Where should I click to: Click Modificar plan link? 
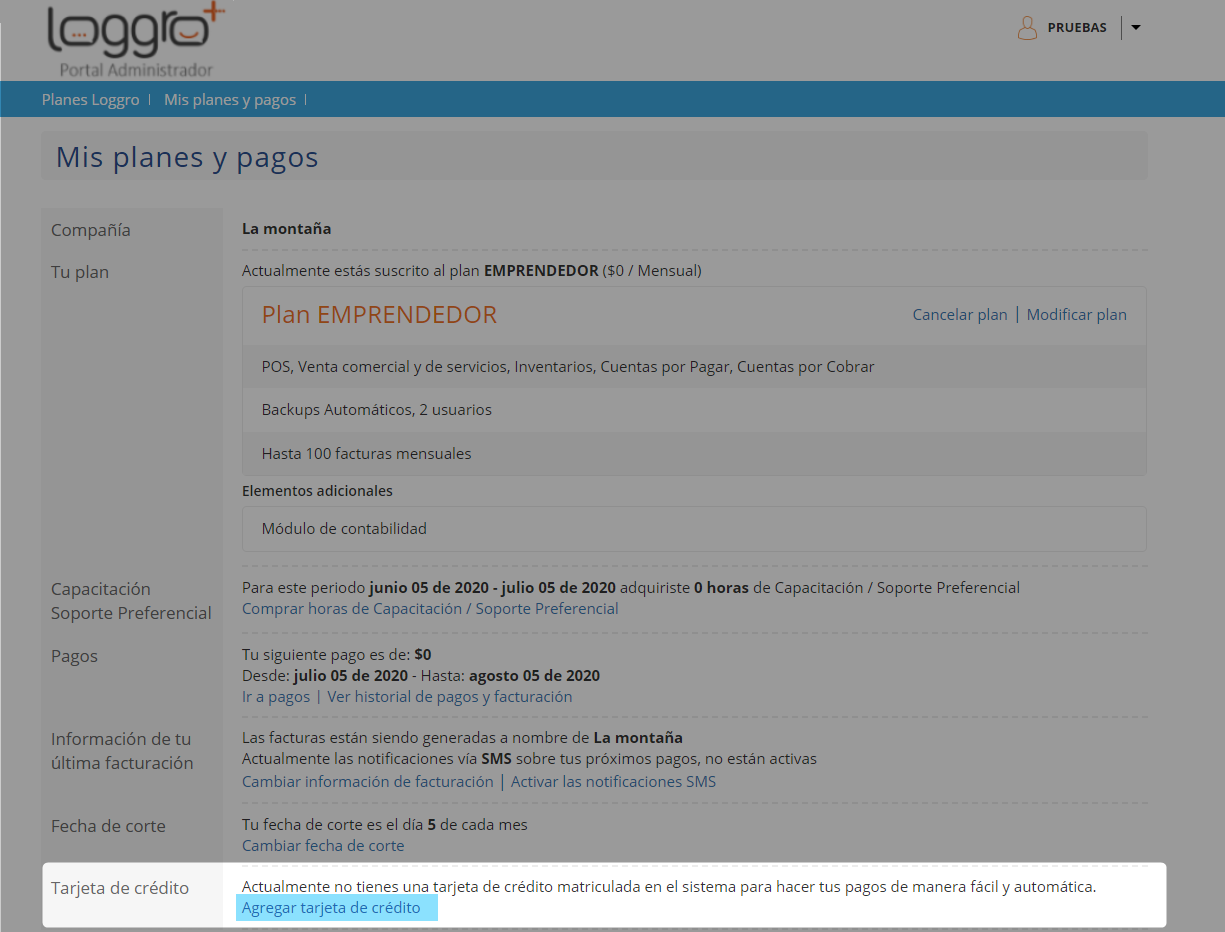1076,315
